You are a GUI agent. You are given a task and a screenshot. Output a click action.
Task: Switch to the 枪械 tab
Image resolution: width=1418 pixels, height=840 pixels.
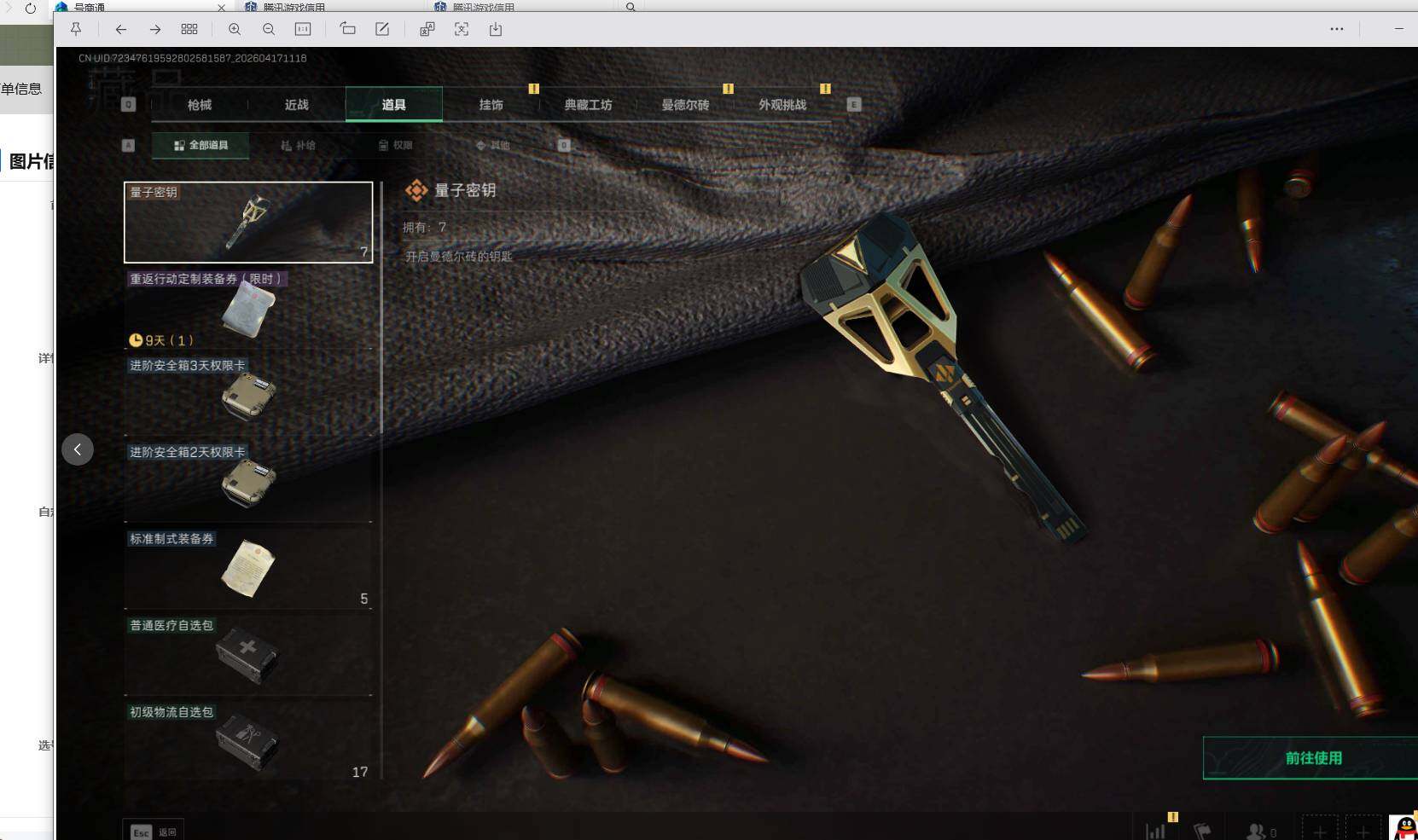click(x=200, y=105)
